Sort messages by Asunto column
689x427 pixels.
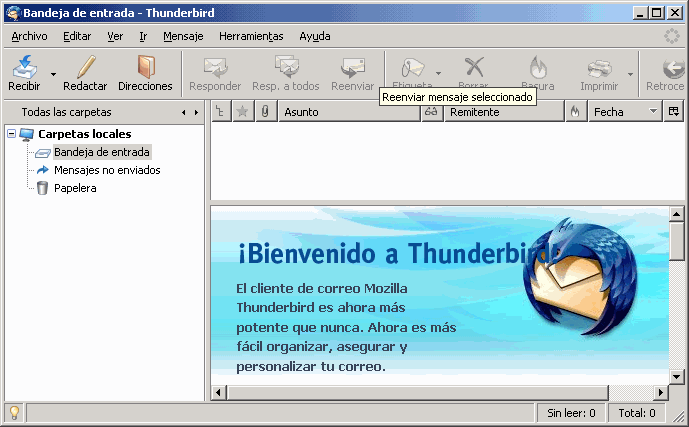pyautogui.click(x=349, y=112)
